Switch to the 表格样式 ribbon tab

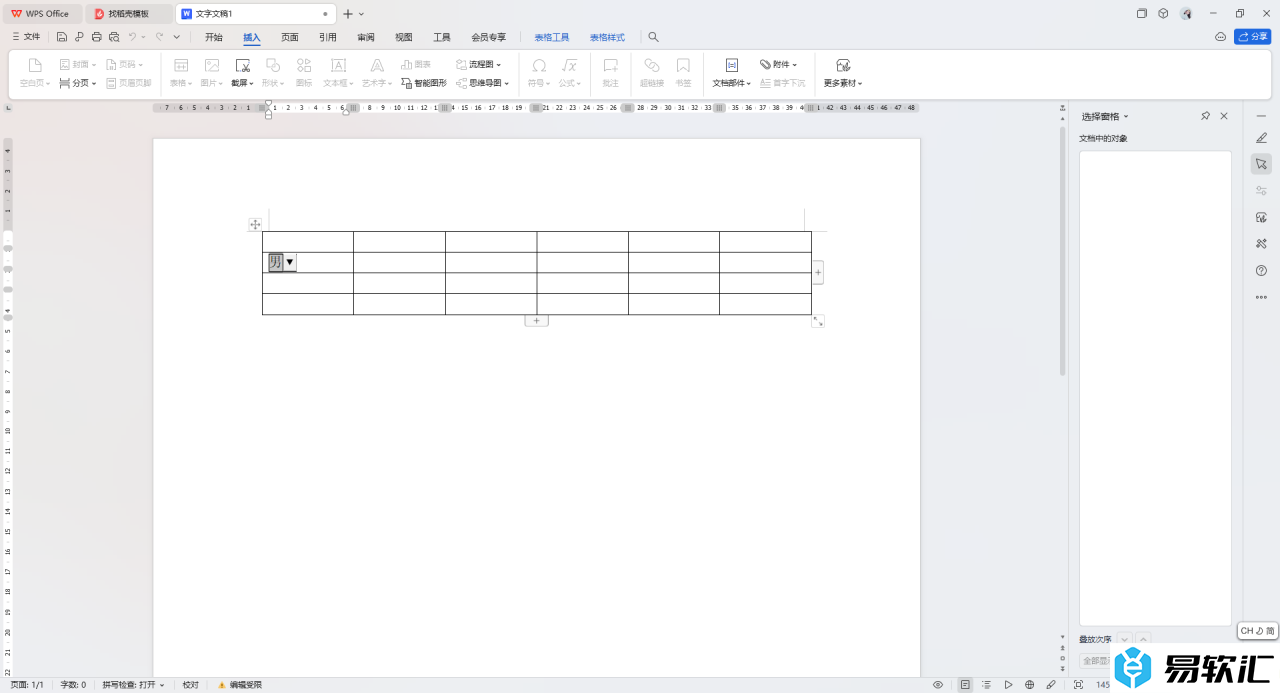[607, 37]
